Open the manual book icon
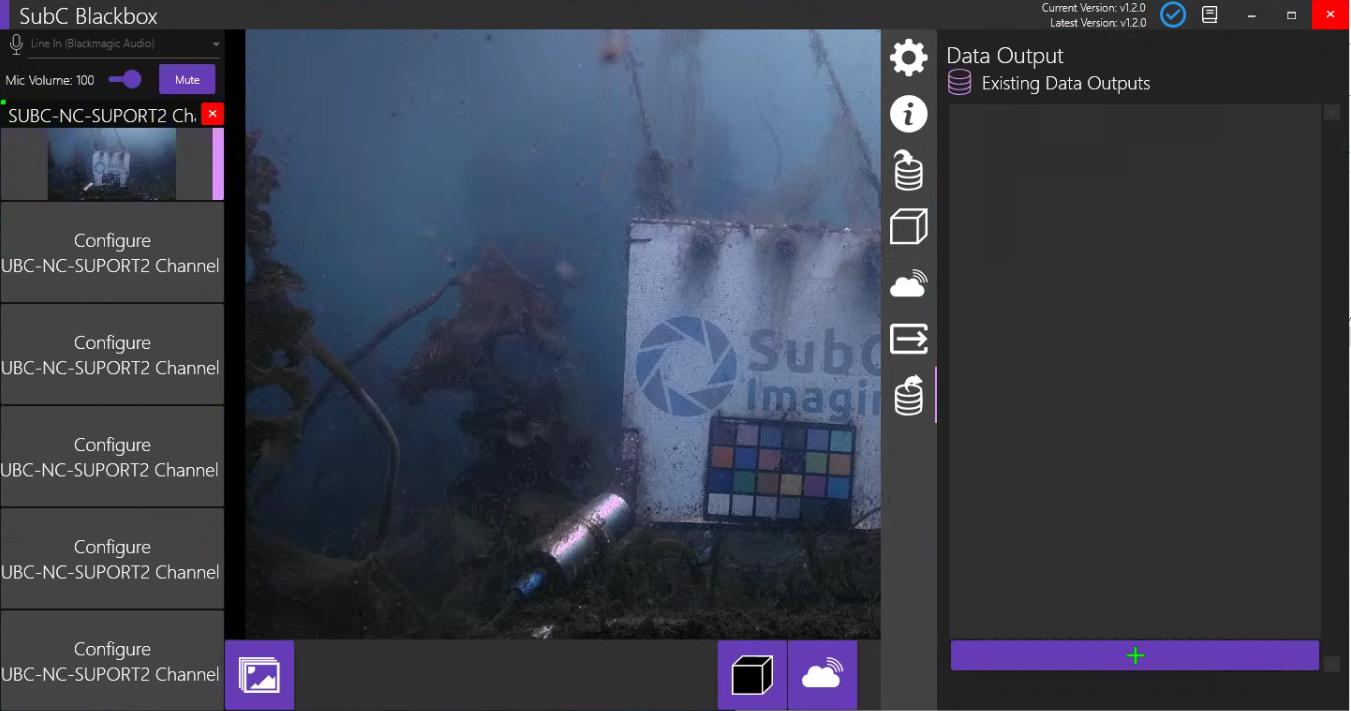 click(1210, 15)
